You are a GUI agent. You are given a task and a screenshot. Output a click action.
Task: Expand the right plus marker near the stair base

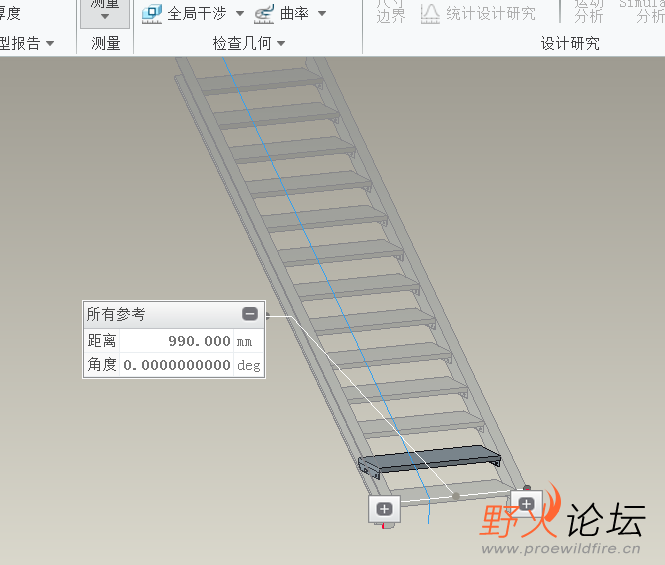click(x=526, y=504)
